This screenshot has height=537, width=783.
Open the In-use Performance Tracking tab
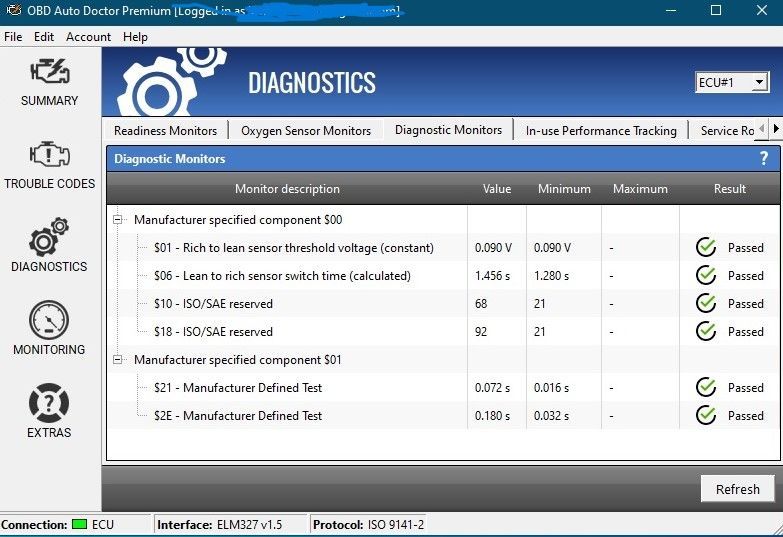[601, 130]
